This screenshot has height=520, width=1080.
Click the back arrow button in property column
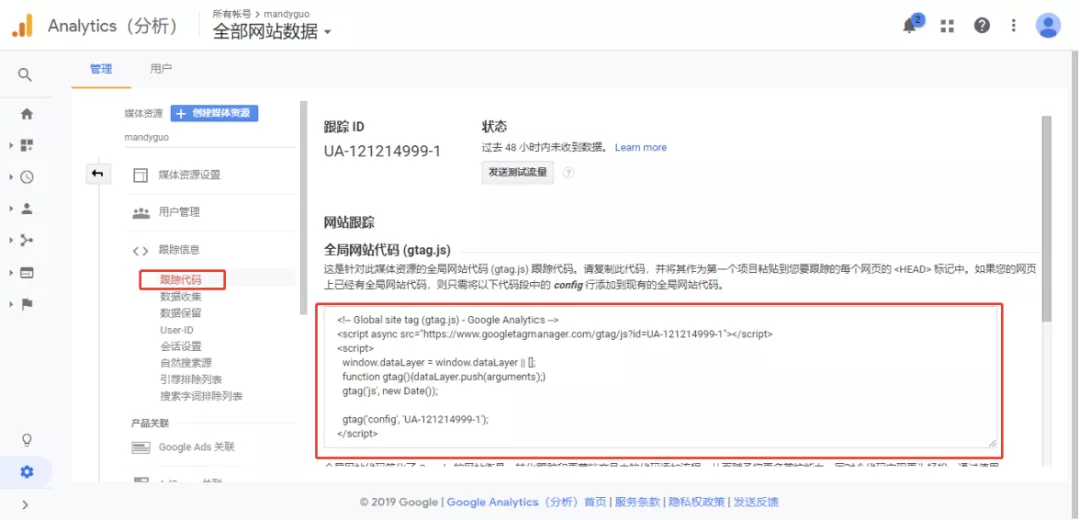(x=97, y=174)
